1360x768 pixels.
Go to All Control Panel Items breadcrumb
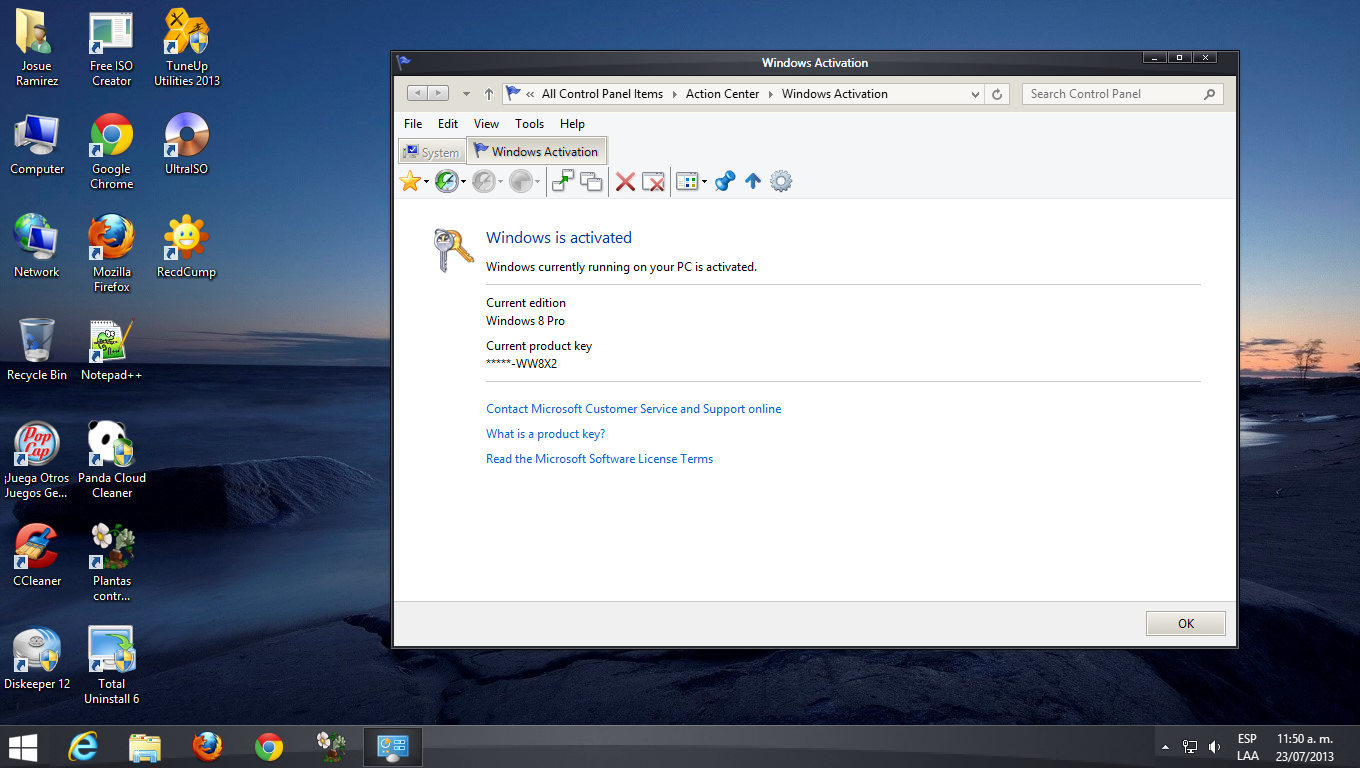602,94
